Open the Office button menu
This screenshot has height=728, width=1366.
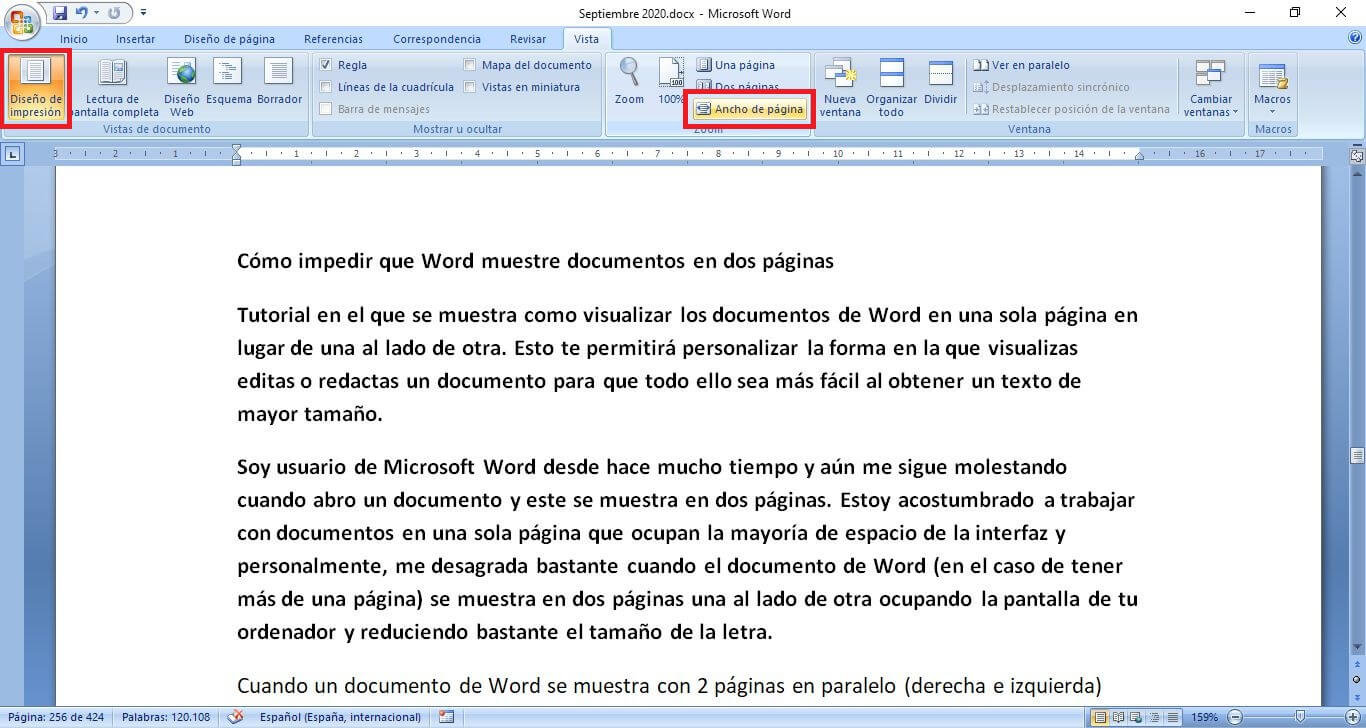point(21,23)
